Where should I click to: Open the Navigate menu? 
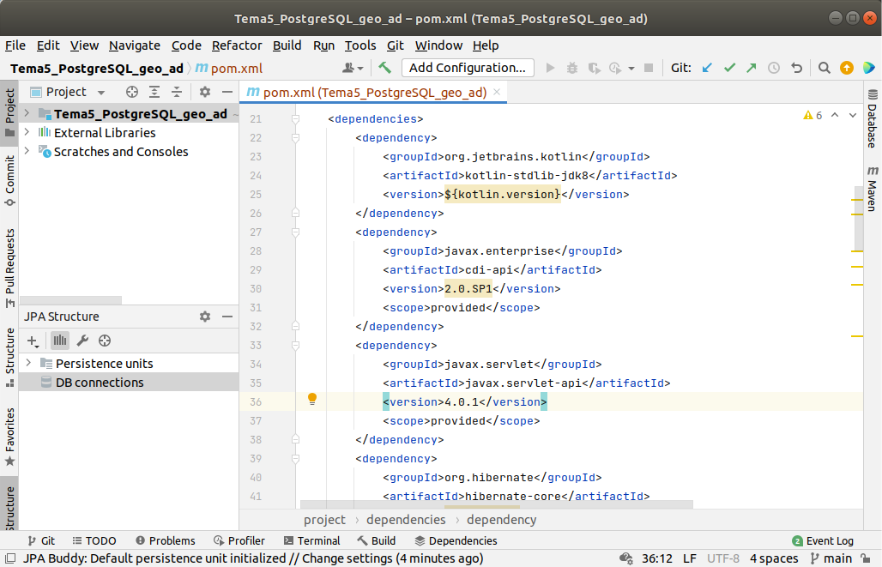click(134, 46)
